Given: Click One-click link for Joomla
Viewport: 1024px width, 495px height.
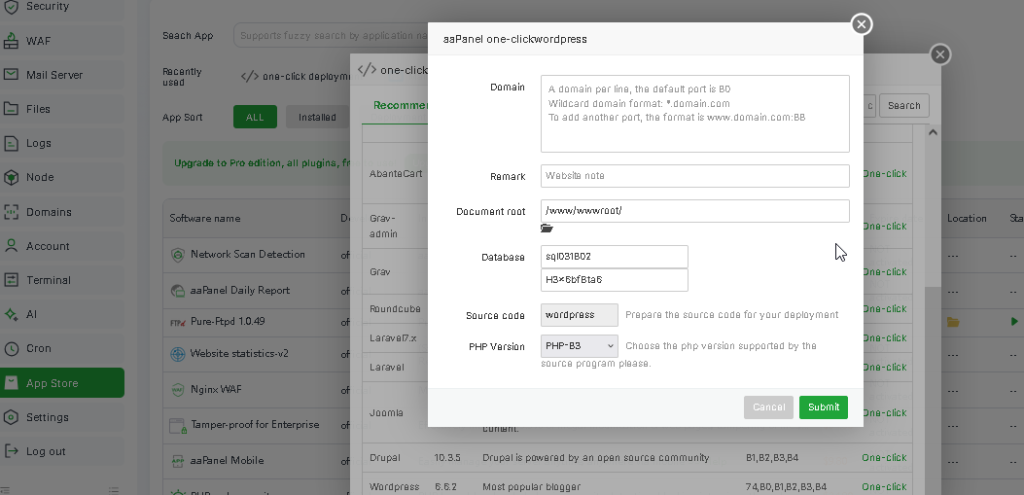Looking at the screenshot, I should pos(884,413).
